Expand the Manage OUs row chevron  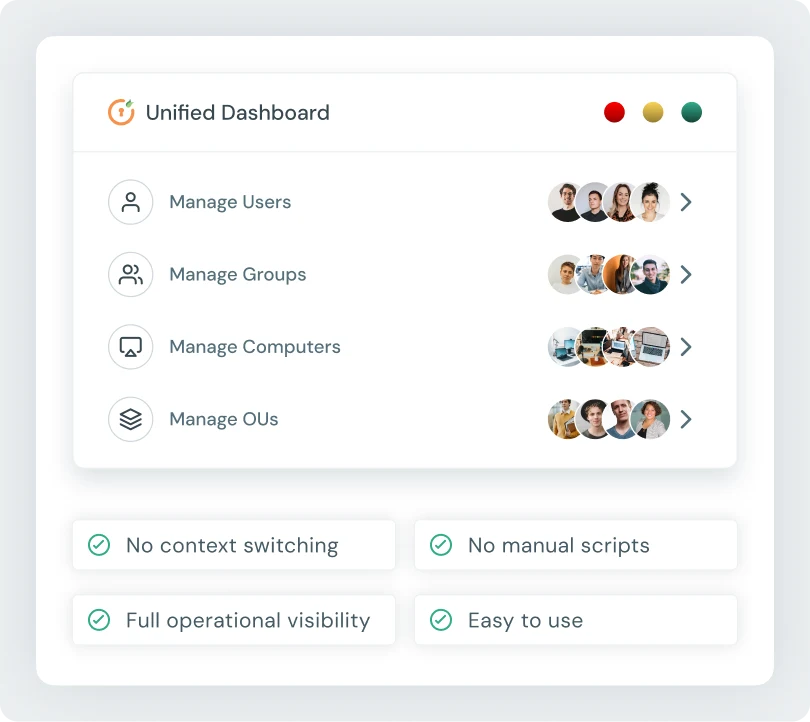click(x=686, y=419)
